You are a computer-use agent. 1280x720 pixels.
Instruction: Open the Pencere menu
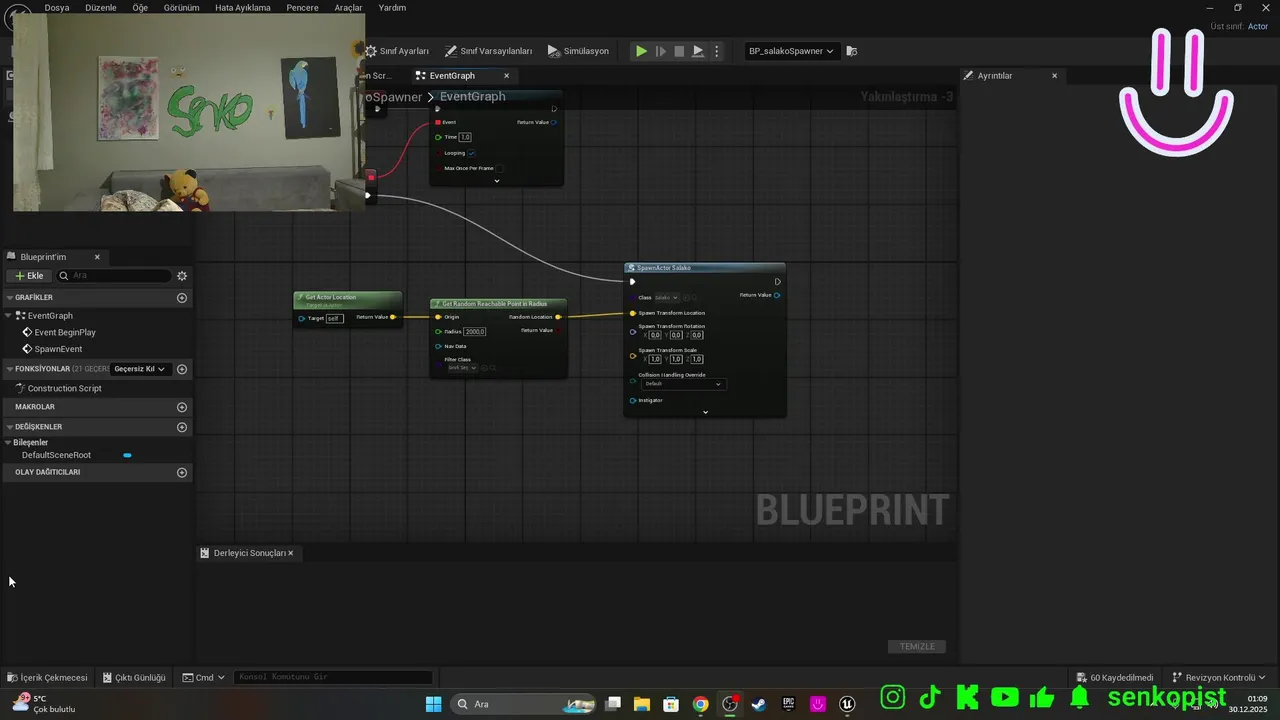click(302, 7)
